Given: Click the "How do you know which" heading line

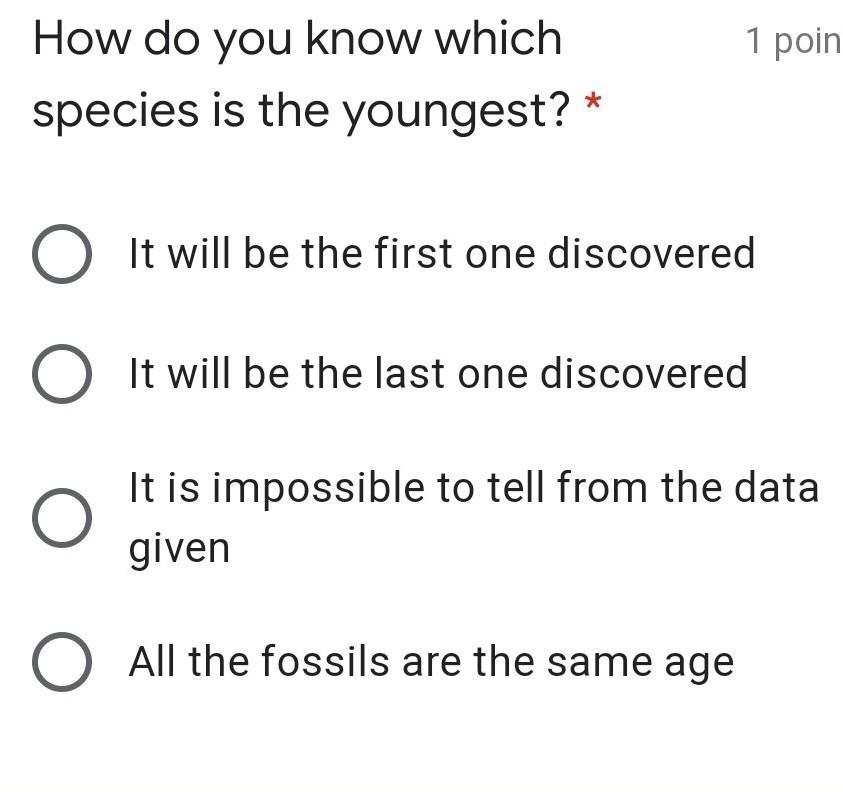Looking at the screenshot, I should coord(297,39).
